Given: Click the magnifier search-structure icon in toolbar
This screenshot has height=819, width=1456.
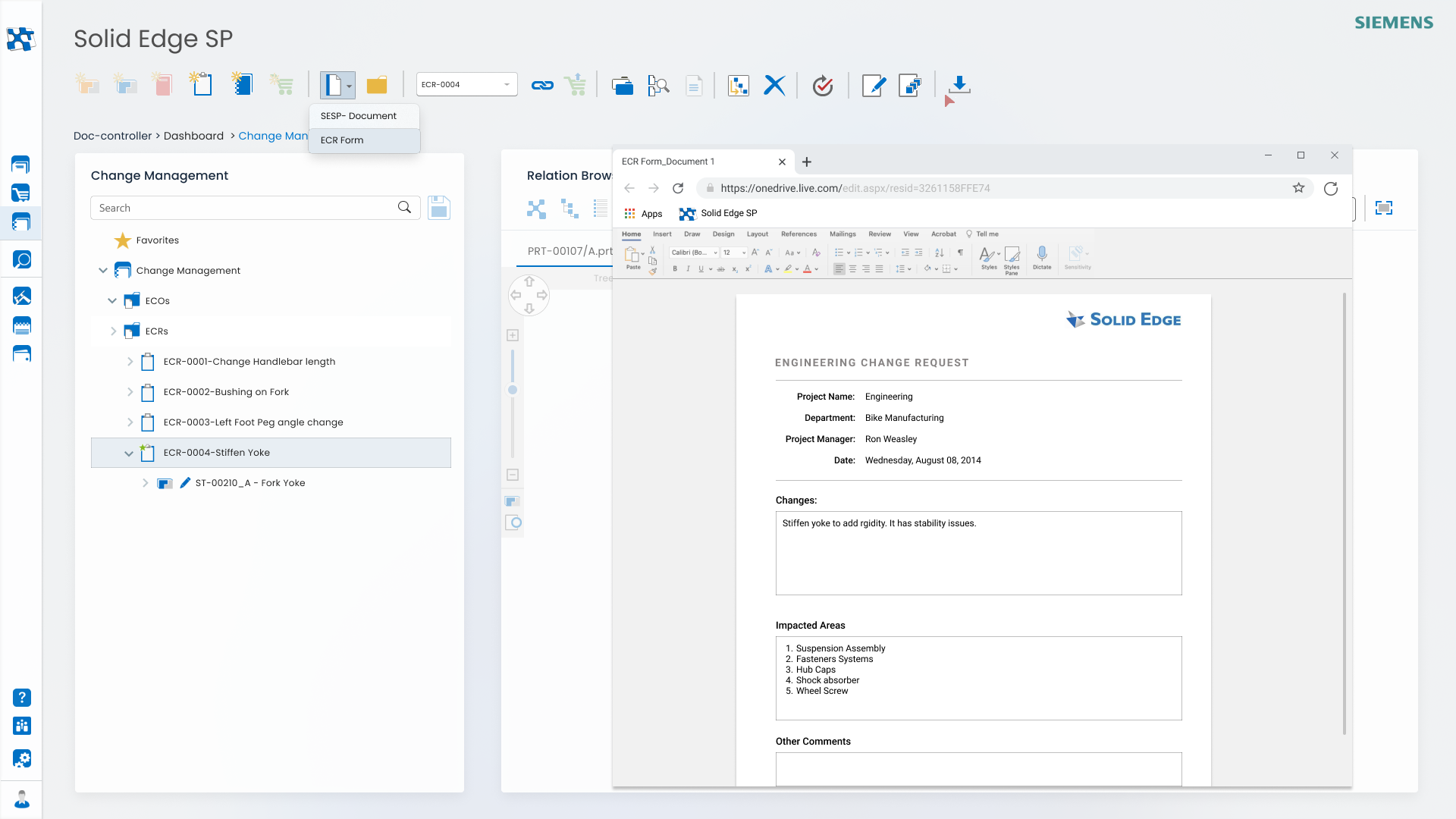Looking at the screenshot, I should pyautogui.click(x=658, y=86).
